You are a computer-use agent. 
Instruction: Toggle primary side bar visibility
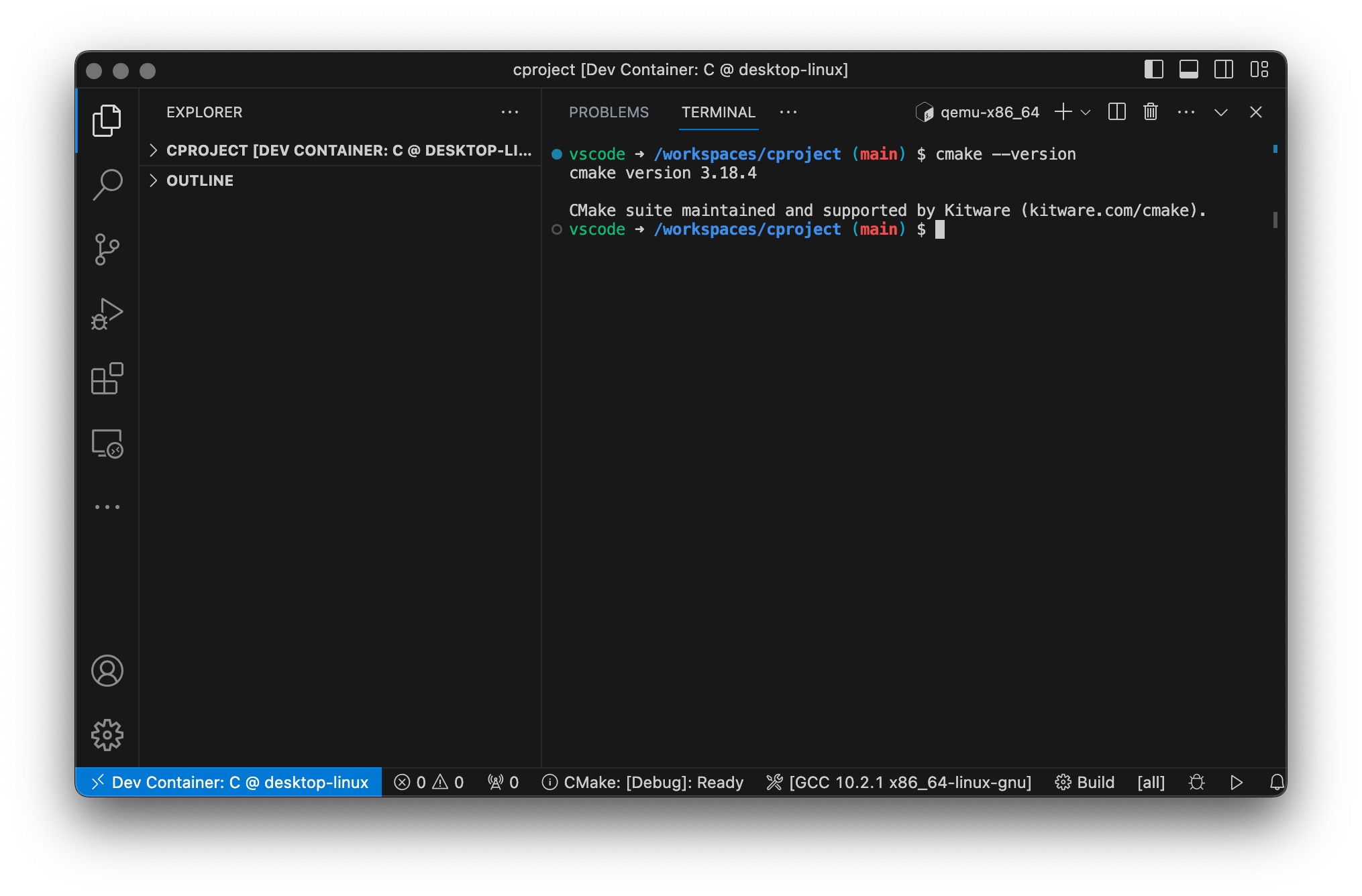(1153, 70)
